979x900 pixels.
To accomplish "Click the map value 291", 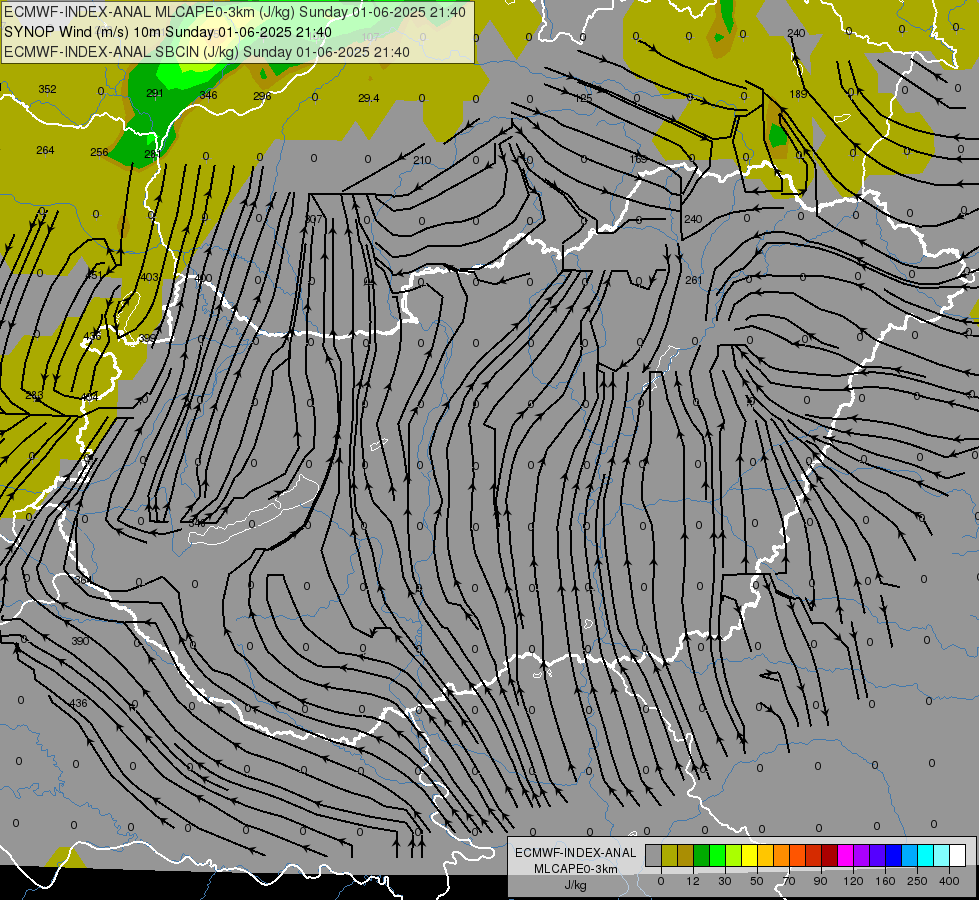I will [155, 94].
